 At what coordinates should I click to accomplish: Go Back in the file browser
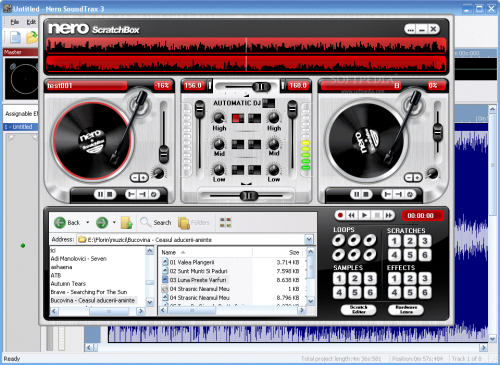67,222
